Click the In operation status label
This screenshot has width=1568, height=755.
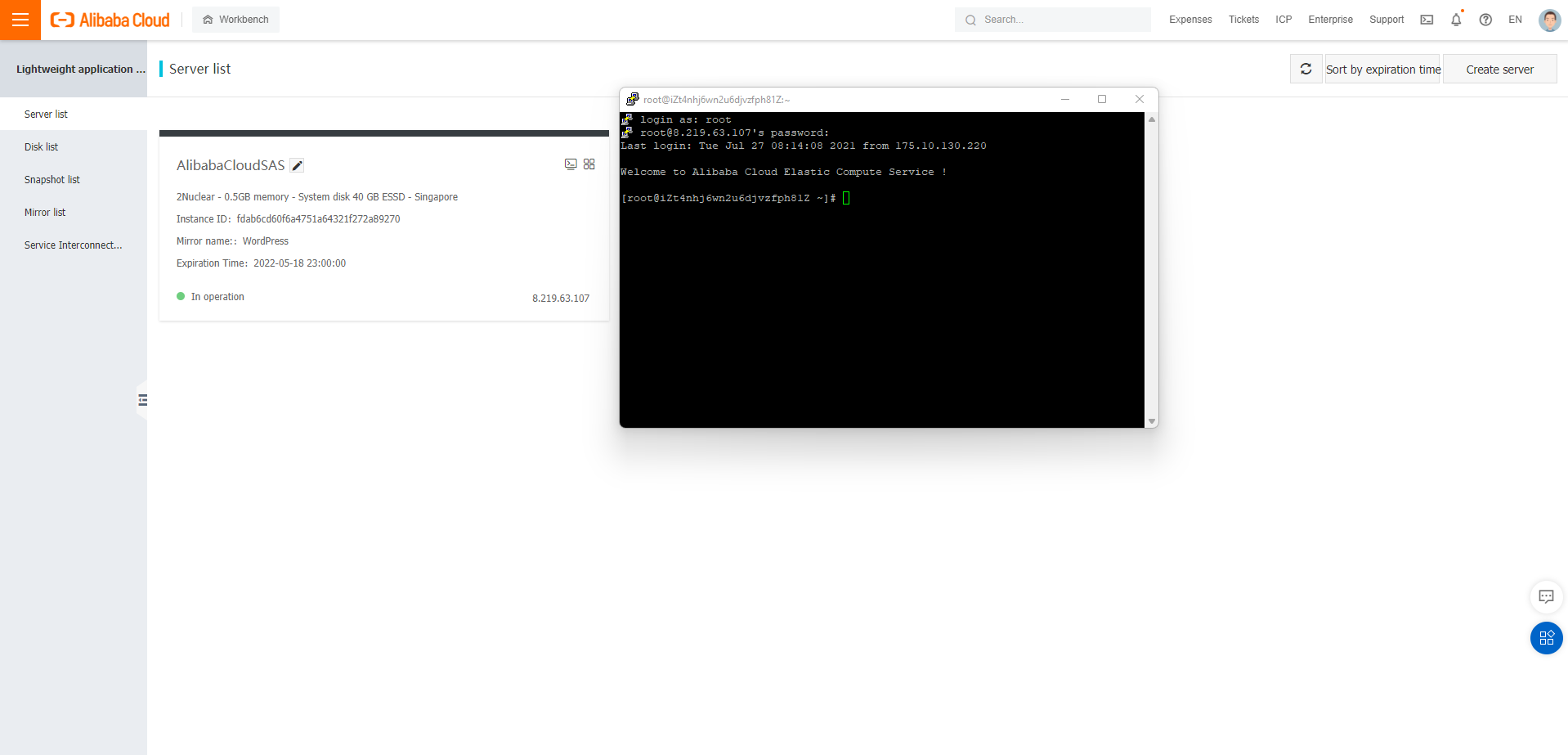click(x=217, y=297)
